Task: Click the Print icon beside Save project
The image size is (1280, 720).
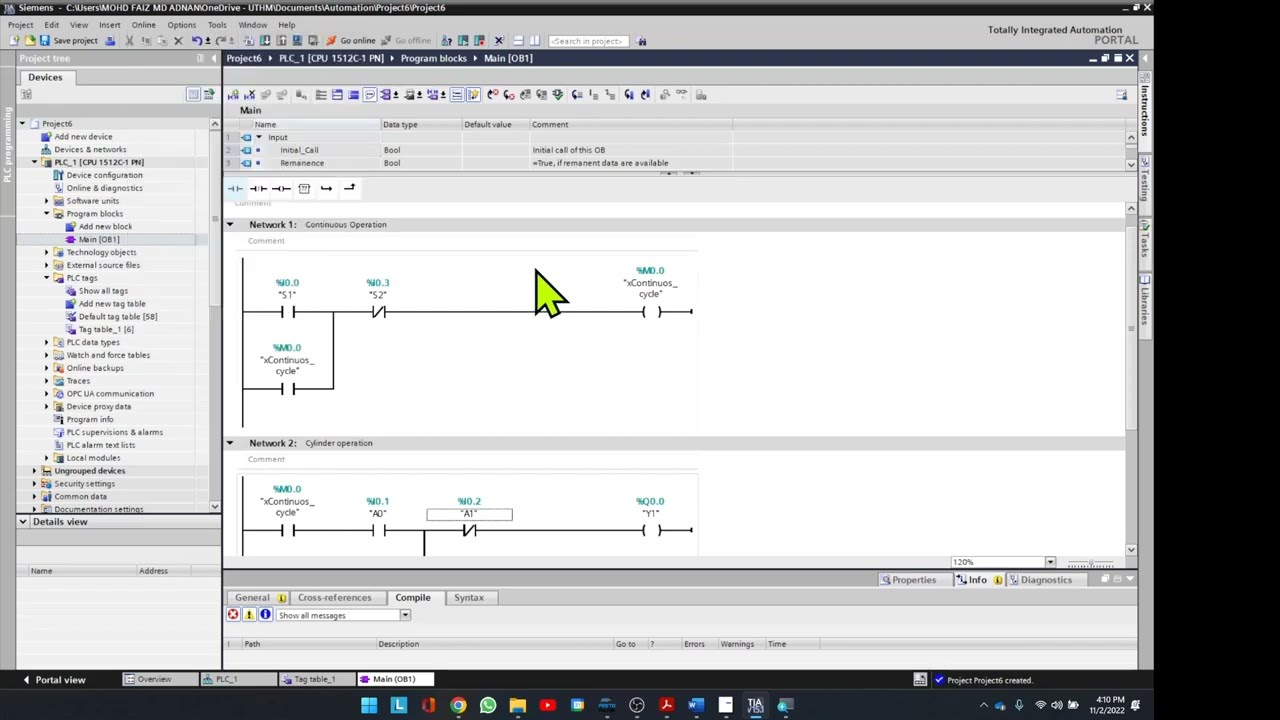Action: click(110, 41)
